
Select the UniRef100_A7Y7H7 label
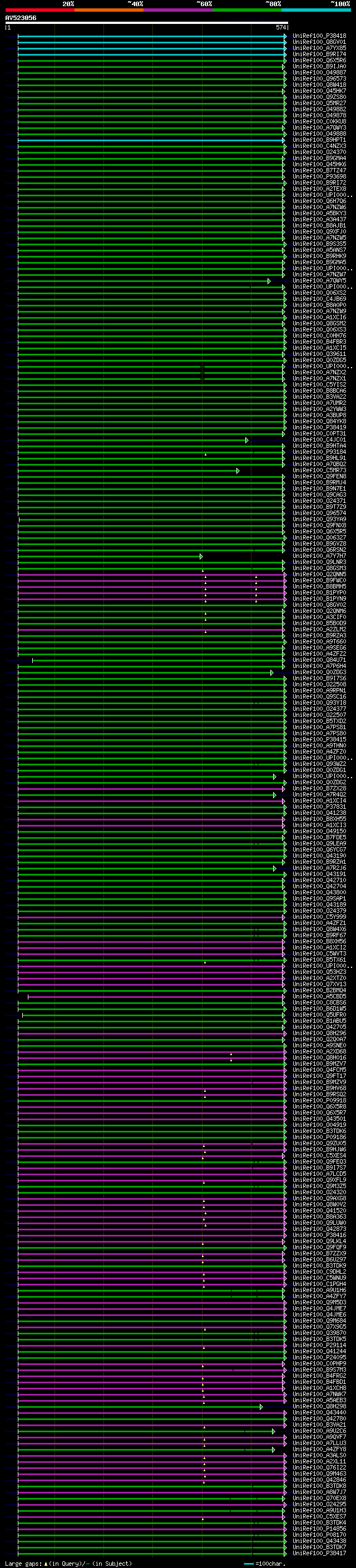click(319, 556)
